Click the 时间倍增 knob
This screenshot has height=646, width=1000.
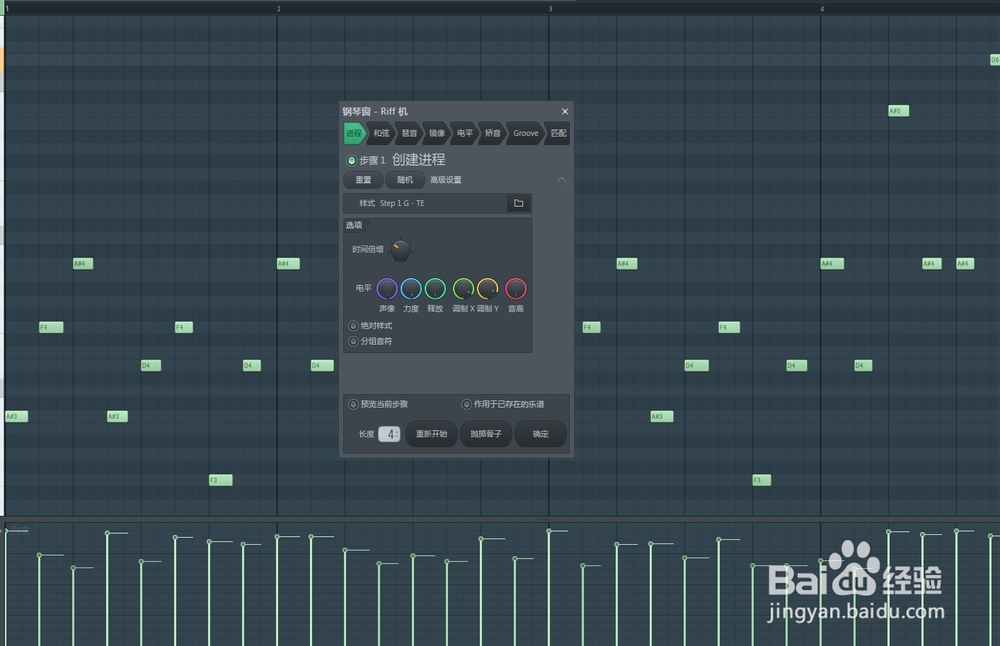coord(401,249)
